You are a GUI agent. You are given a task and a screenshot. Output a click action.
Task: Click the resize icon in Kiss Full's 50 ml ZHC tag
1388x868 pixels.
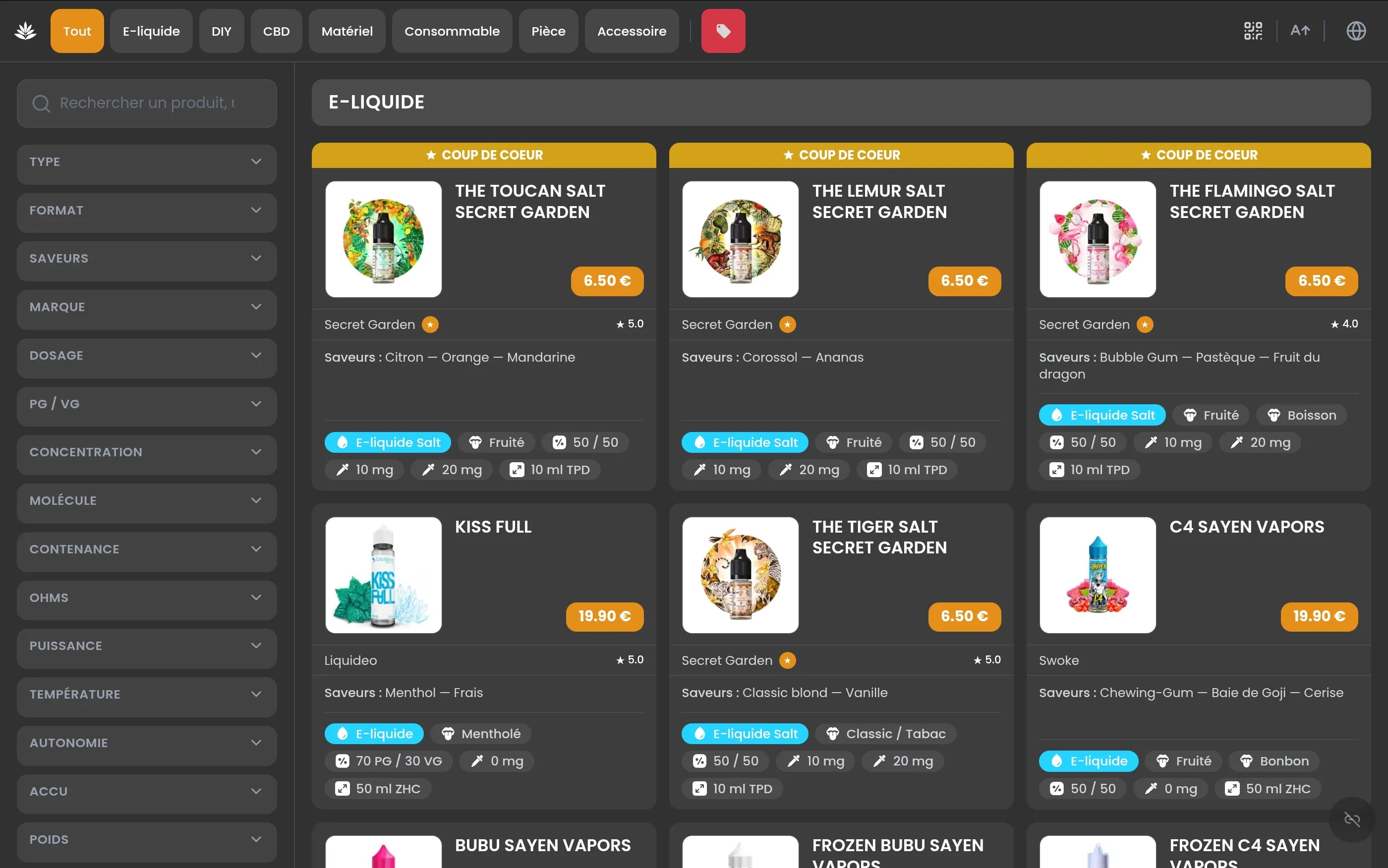[342, 789]
